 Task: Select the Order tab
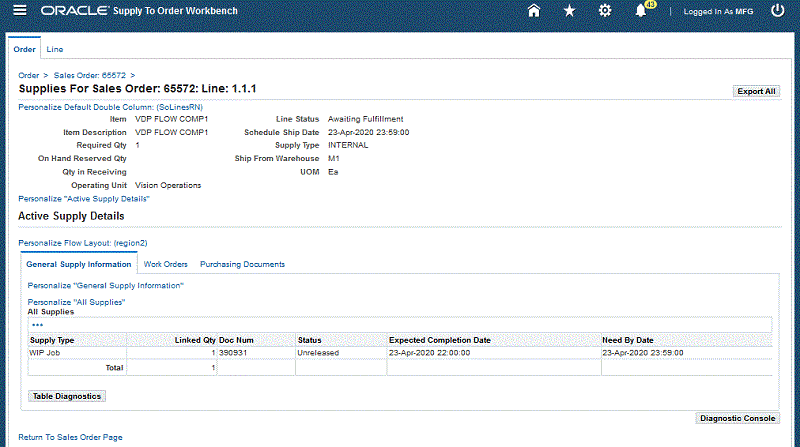tap(24, 49)
